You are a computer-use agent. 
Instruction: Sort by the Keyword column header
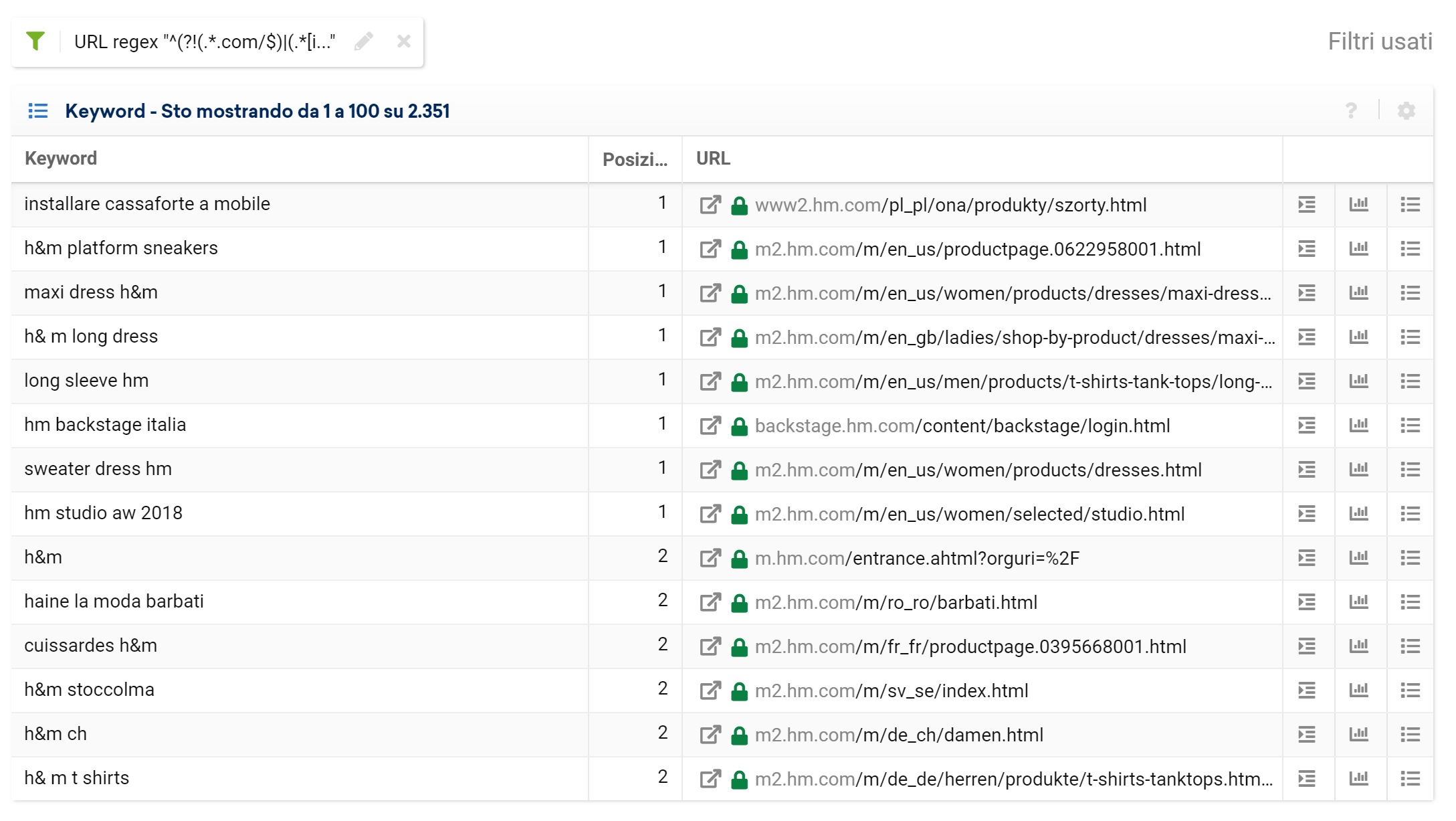point(61,159)
